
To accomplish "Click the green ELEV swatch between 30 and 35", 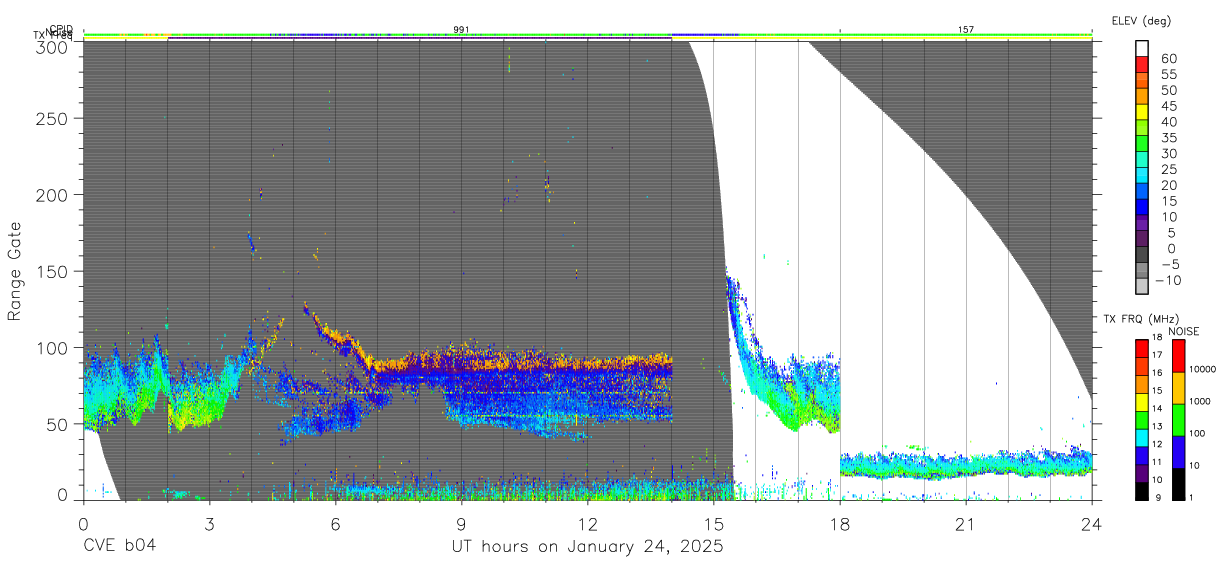I will point(1142,145).
